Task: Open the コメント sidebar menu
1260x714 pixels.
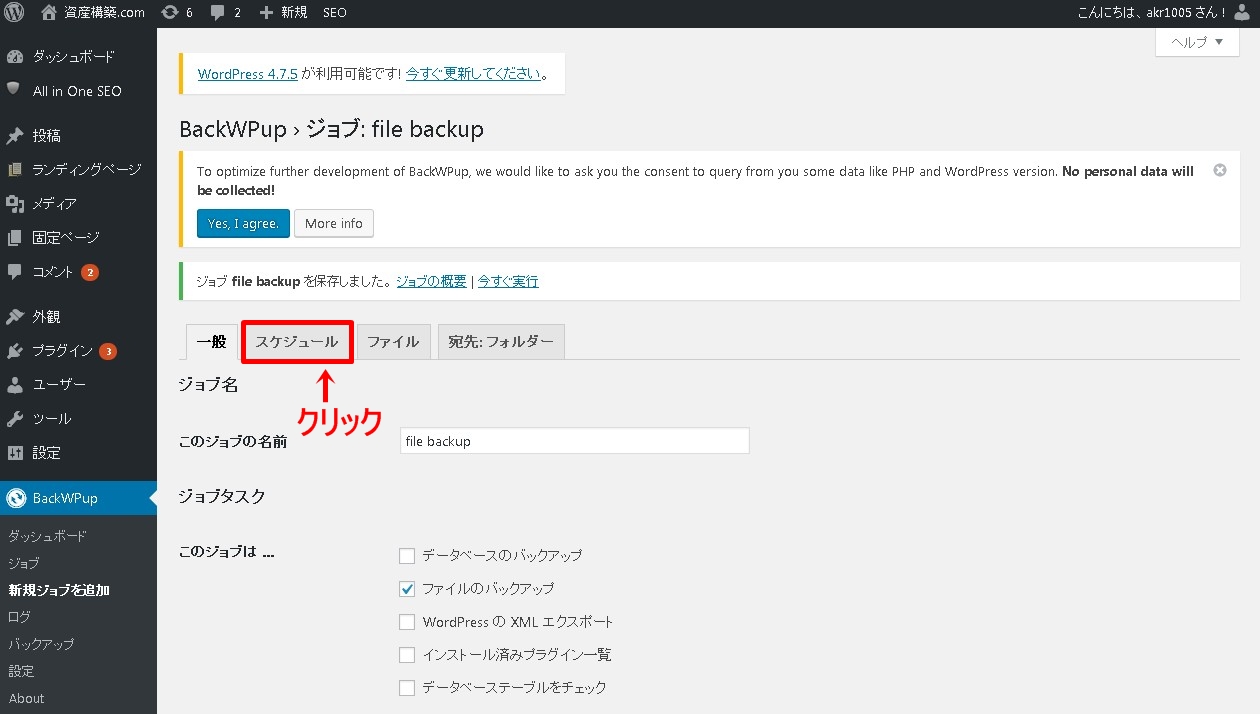Action: (x=78, y=272)
